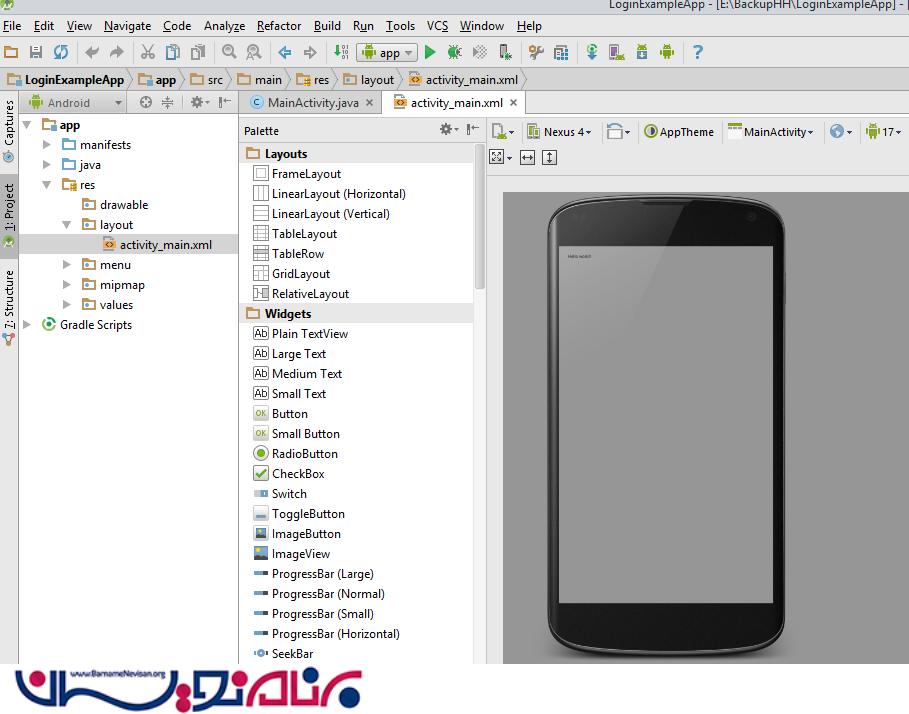Viewport: 909px width, 714px height.
Task: Open palette settings gear icon
Action: (x=448, y=130)
